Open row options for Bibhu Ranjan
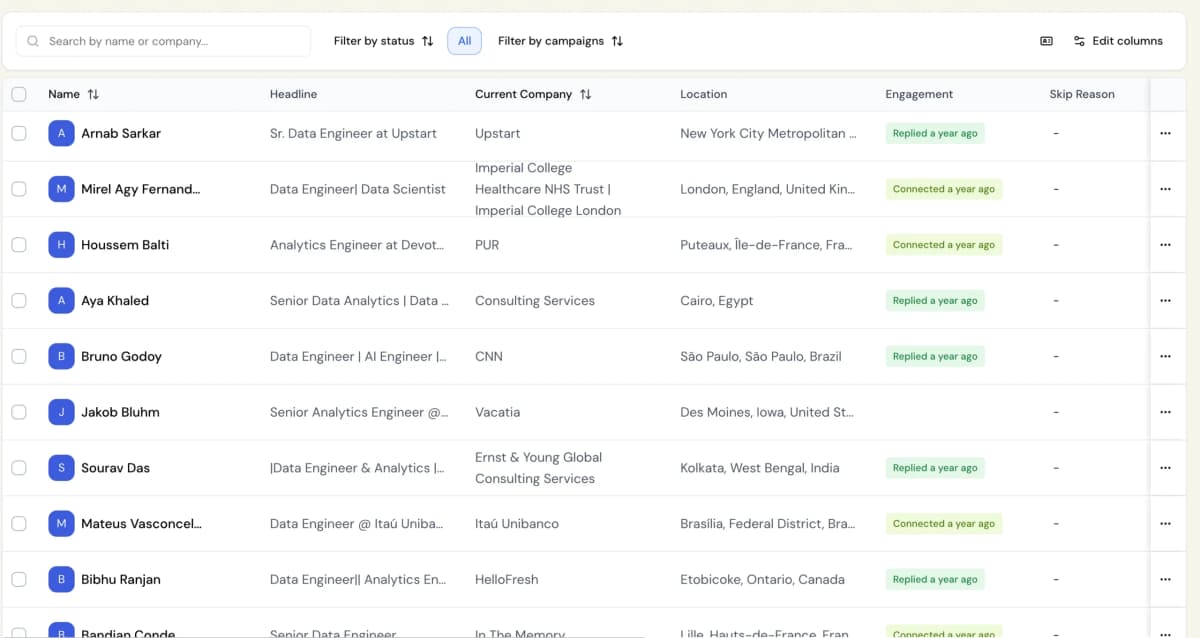This screenshot has height=638, width=1200. 1165,580
